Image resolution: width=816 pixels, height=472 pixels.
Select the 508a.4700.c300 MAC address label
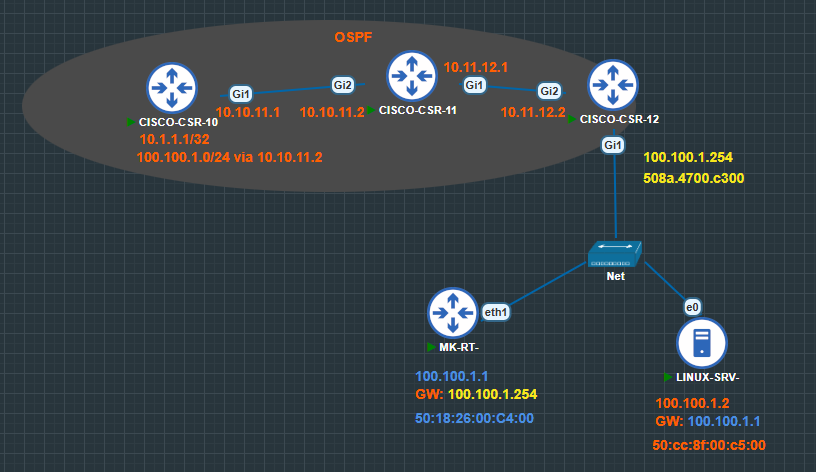point(694,178)
